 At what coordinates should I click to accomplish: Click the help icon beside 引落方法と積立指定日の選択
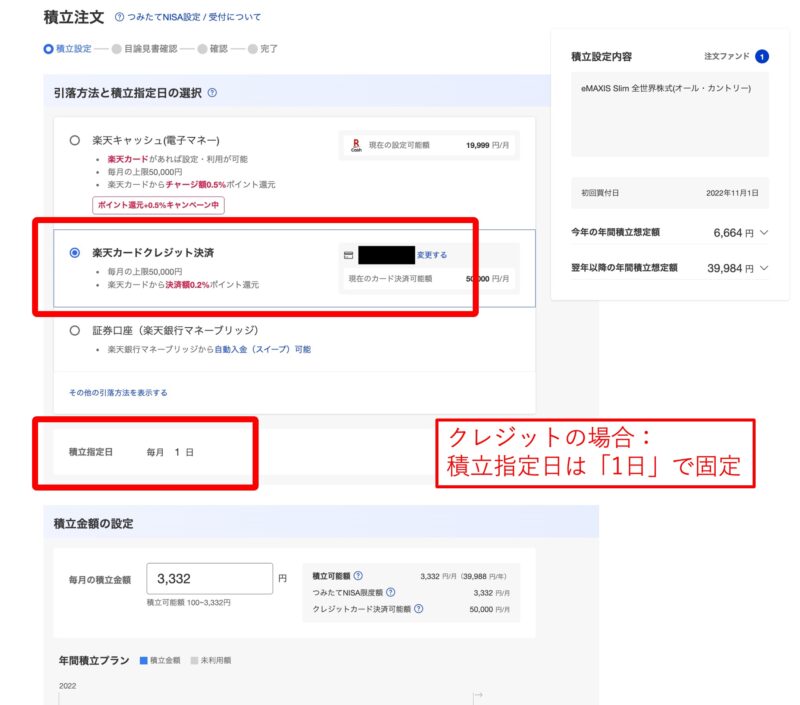212,93
